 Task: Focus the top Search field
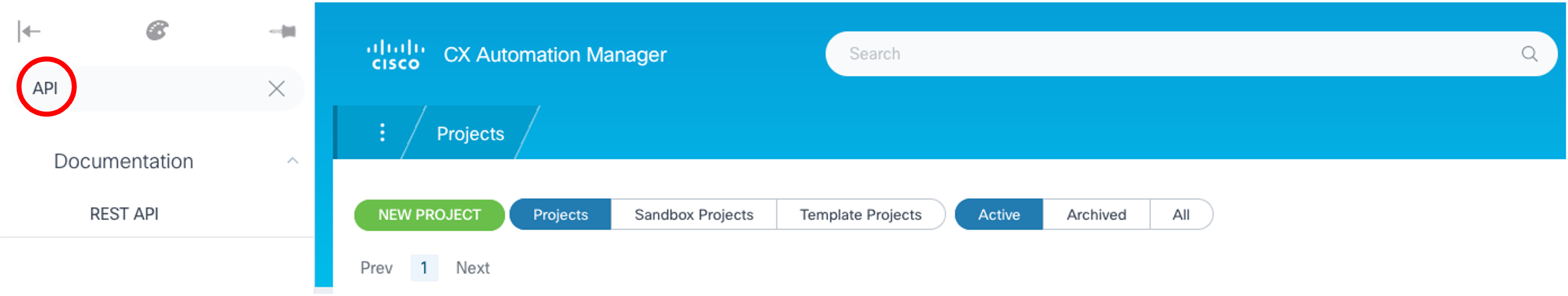(1157, 54)
